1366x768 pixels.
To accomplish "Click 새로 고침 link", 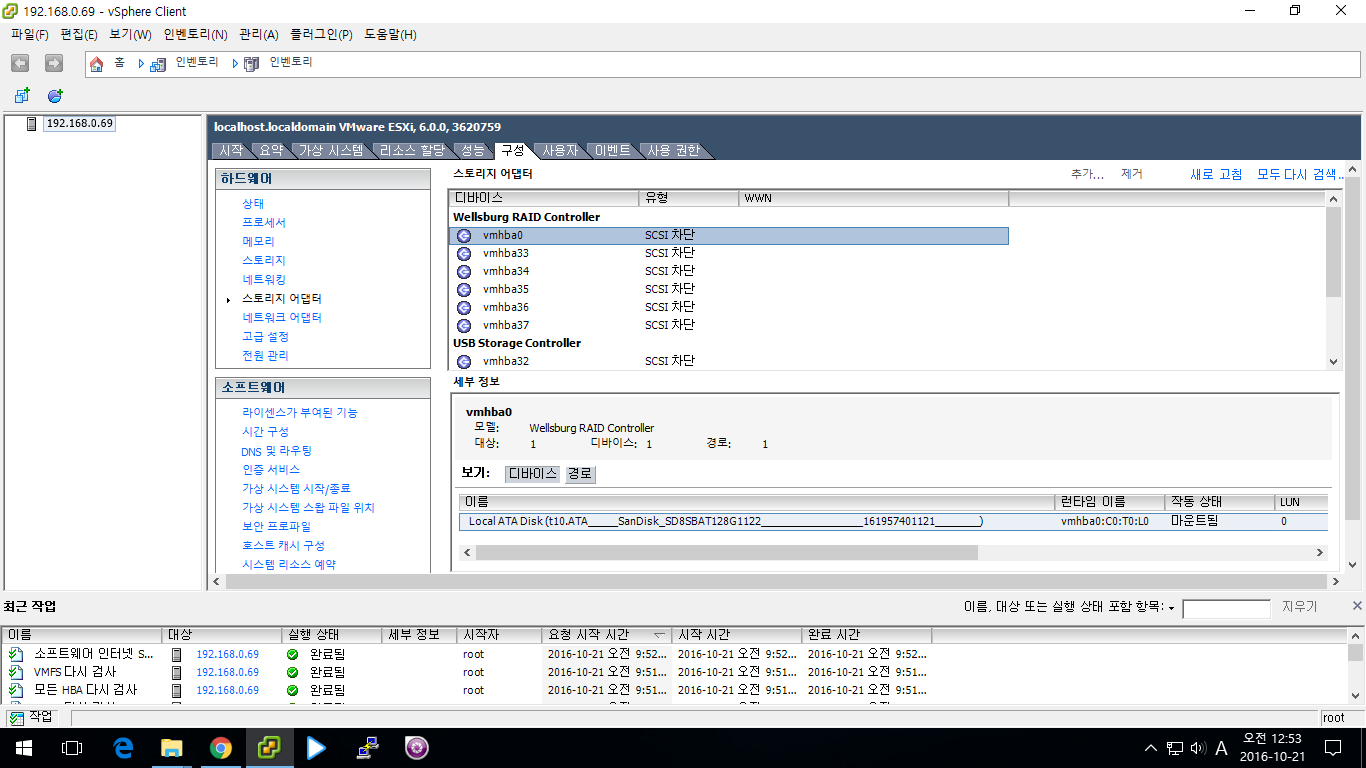I will (1216, 175).
